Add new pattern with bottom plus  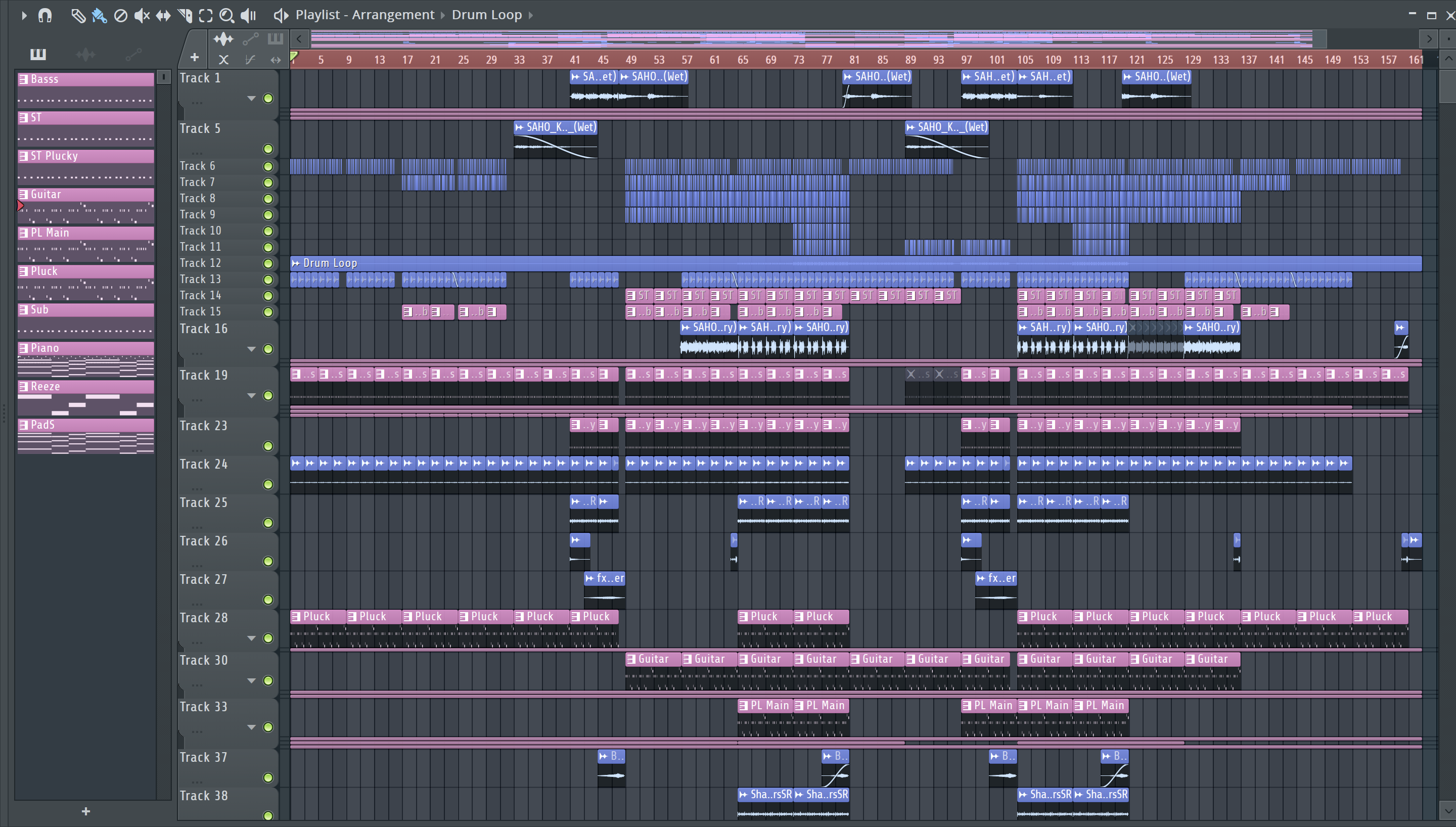click(x=86, y=811)
